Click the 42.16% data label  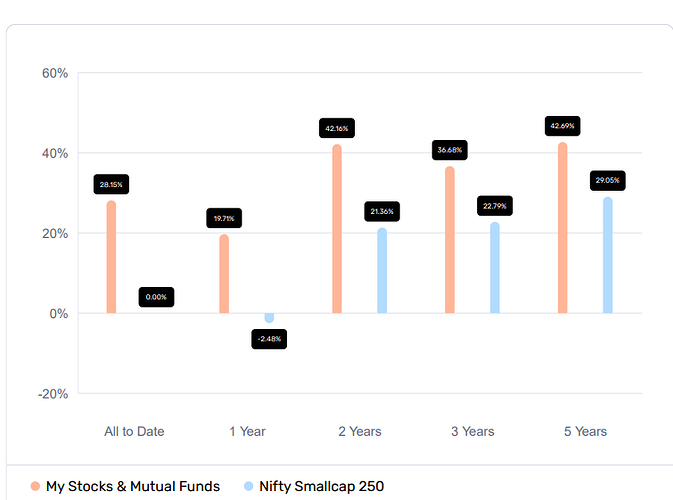[x=337, y=128]
